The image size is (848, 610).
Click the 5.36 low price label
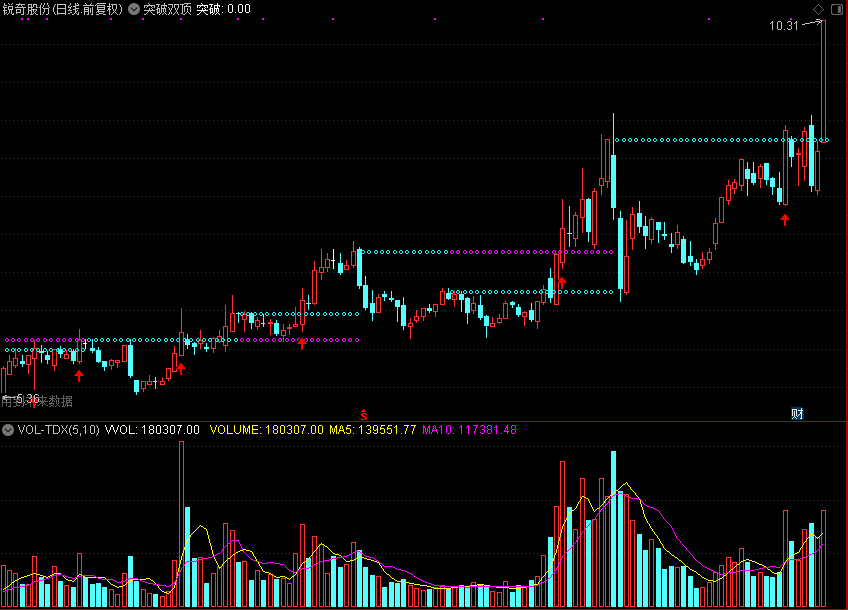27,399
